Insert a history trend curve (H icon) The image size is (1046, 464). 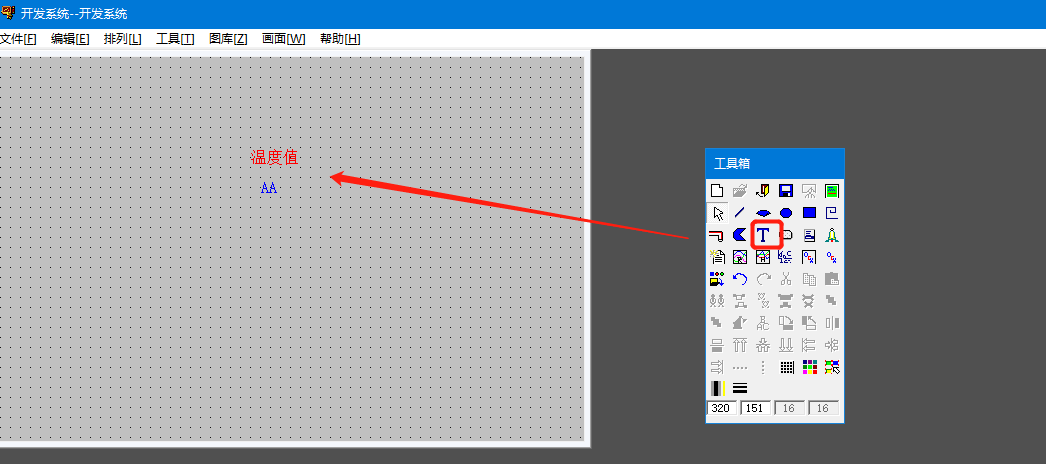click(762, 257)
